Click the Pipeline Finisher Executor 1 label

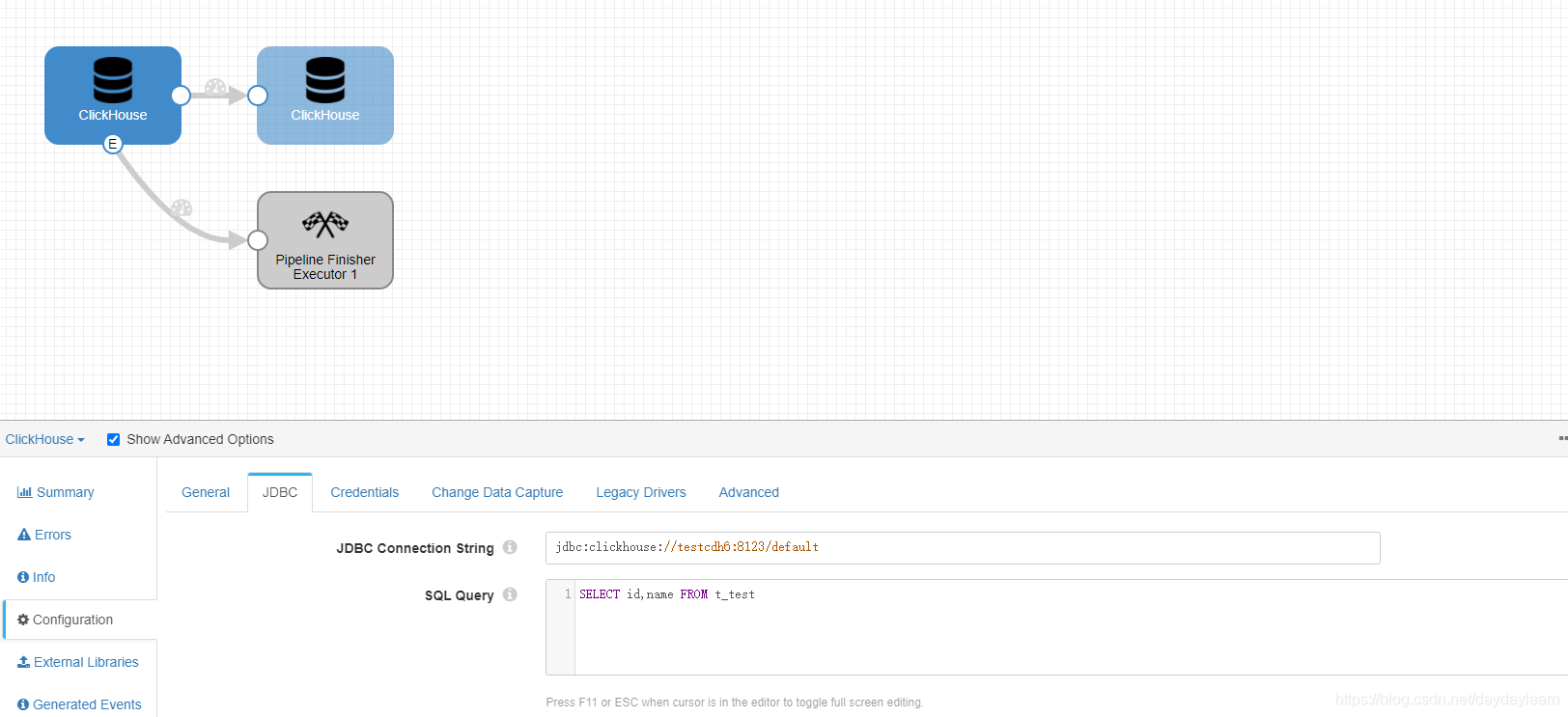[325, 267]
